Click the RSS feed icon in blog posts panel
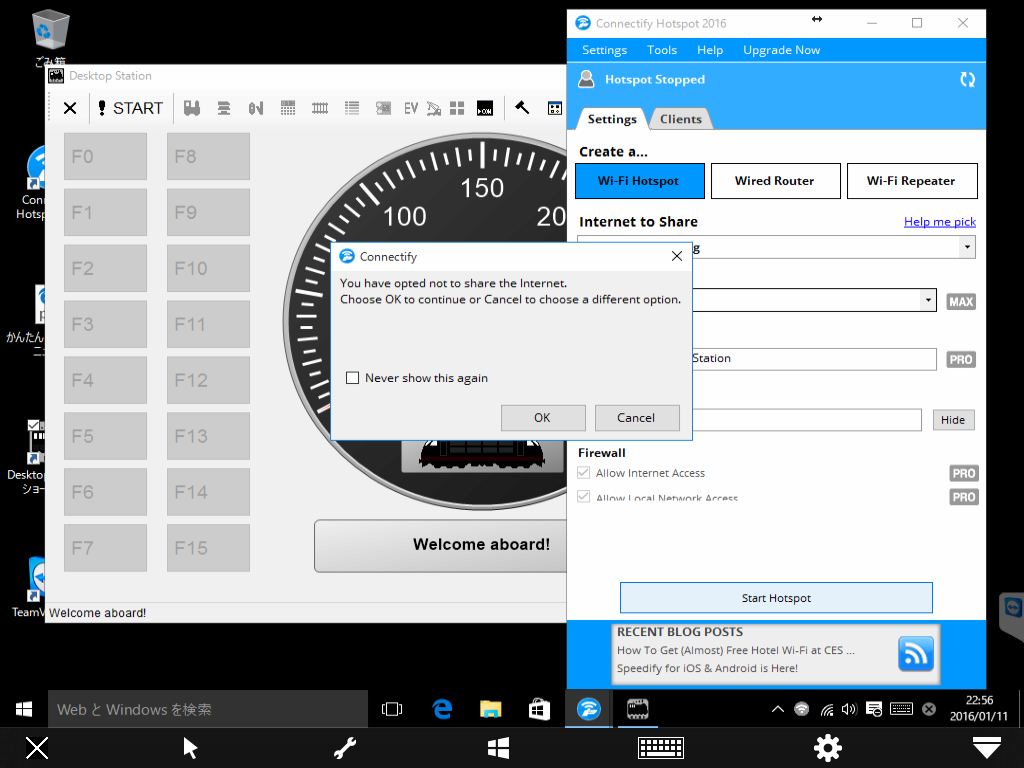The image size is (1024, 768). point(916,653)
